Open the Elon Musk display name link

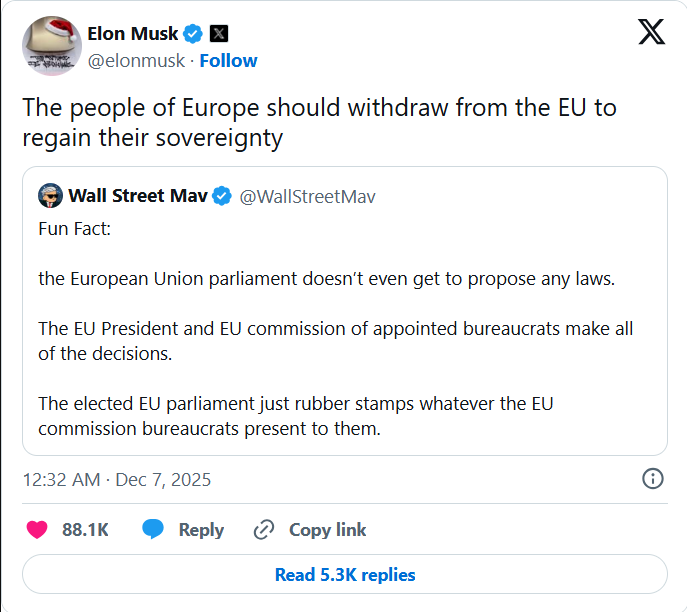132,33
